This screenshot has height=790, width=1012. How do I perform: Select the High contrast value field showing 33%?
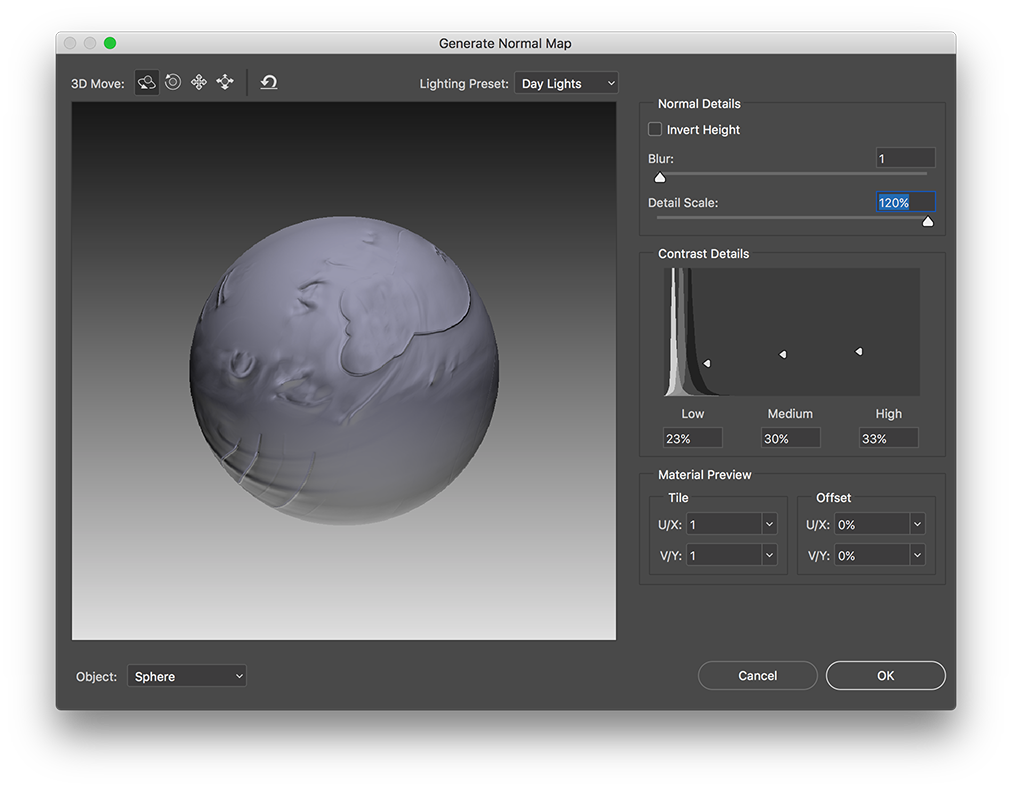[887, 437]
